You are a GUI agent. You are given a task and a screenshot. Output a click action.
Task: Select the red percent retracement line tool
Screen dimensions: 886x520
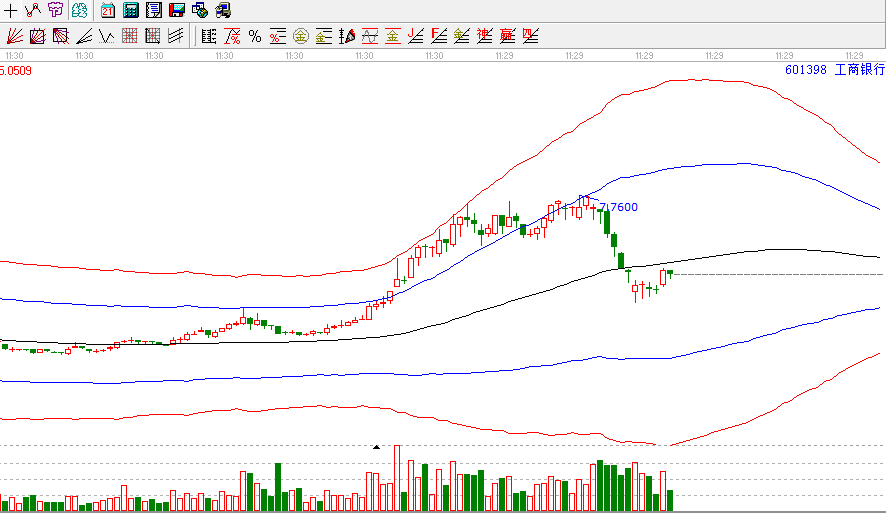232,36
